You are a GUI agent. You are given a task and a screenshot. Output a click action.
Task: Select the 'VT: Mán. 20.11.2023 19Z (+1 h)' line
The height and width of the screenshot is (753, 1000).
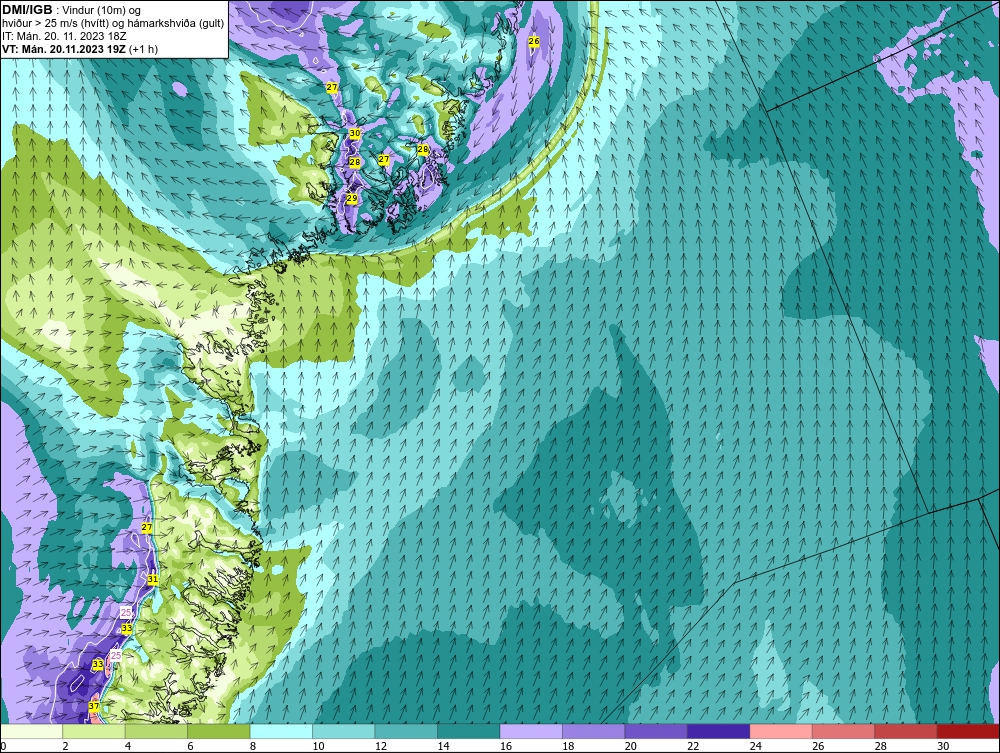point(80,49)
